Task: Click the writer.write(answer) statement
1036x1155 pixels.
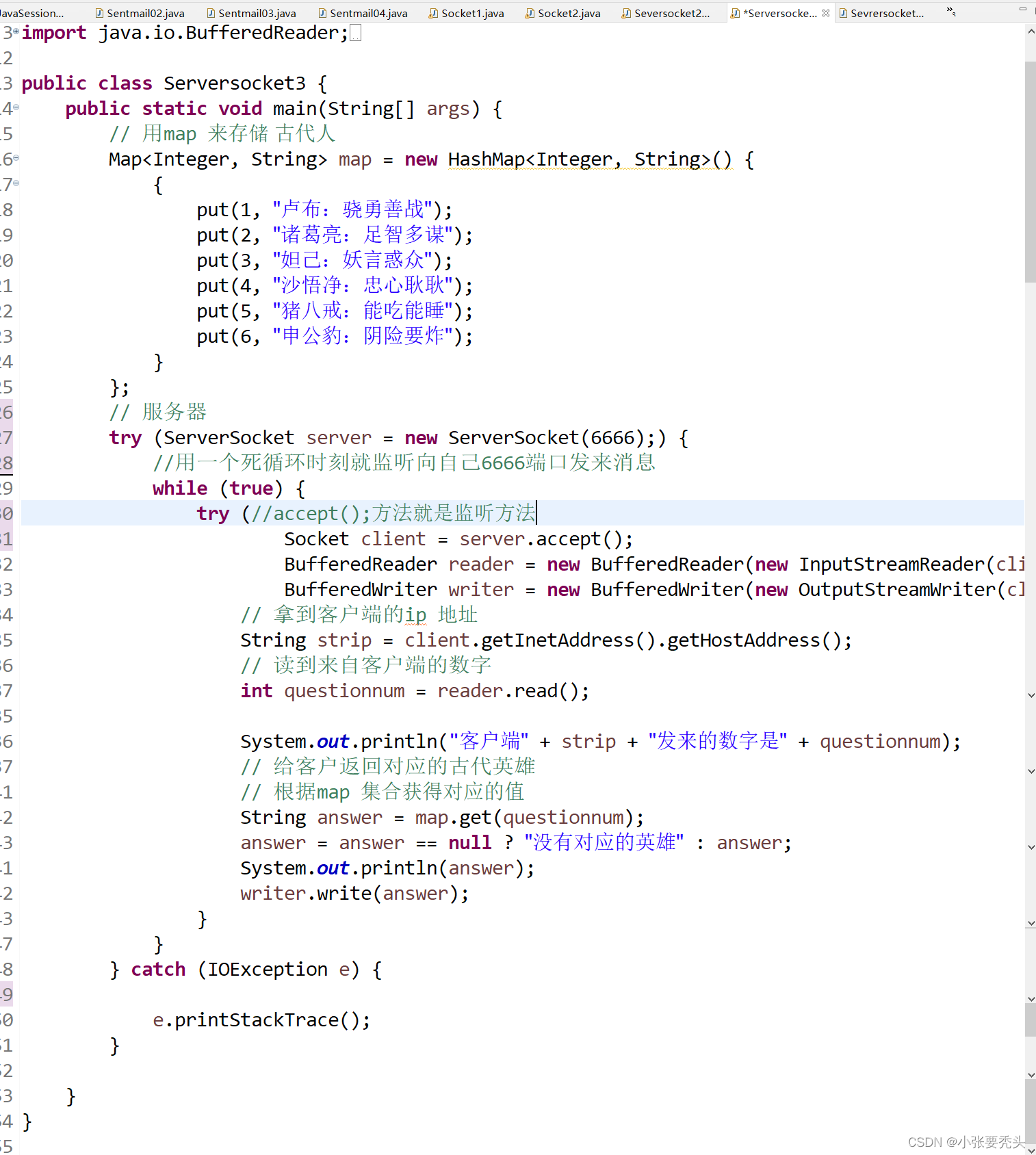Action: coord(354,894)
